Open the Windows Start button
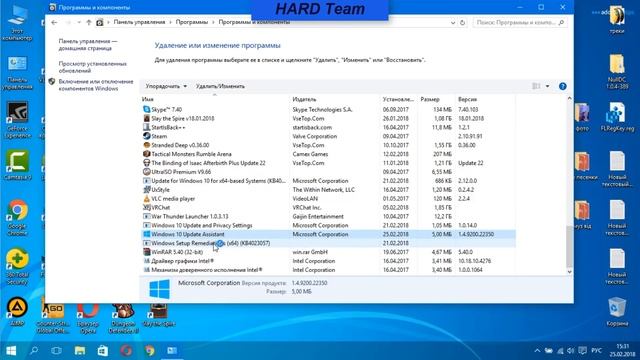640x360 pixels. click(11, 351)
